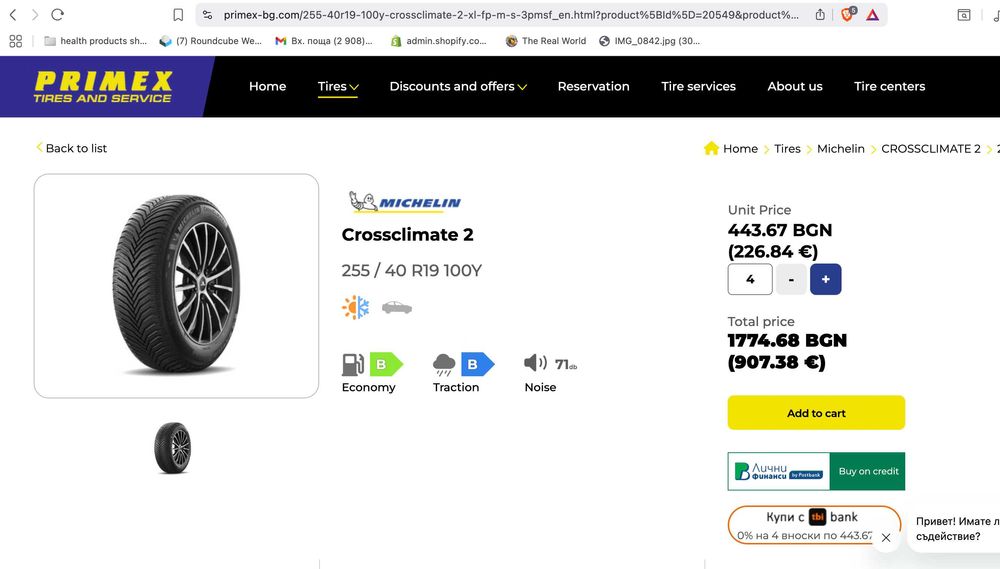The width and height of the screenshot is (1000, 569).
Task: Select the small tire thumbnail image
Action: 172,448
